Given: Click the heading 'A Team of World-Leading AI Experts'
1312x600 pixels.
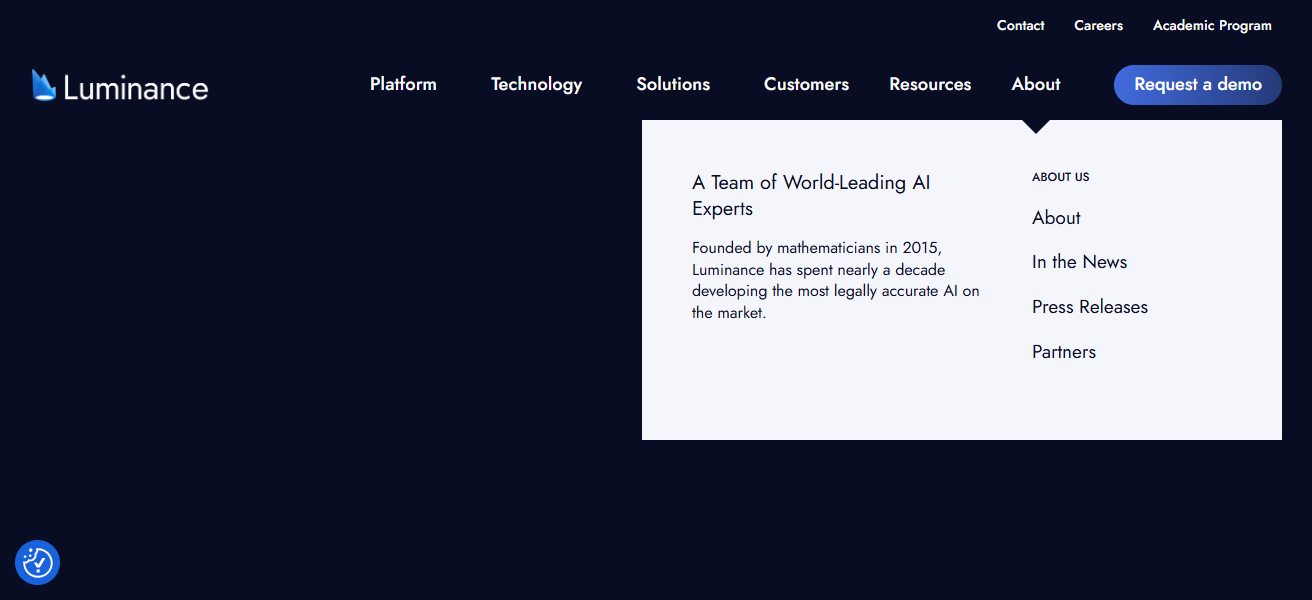Looking at the screenshot, I should tap(811, 196).
